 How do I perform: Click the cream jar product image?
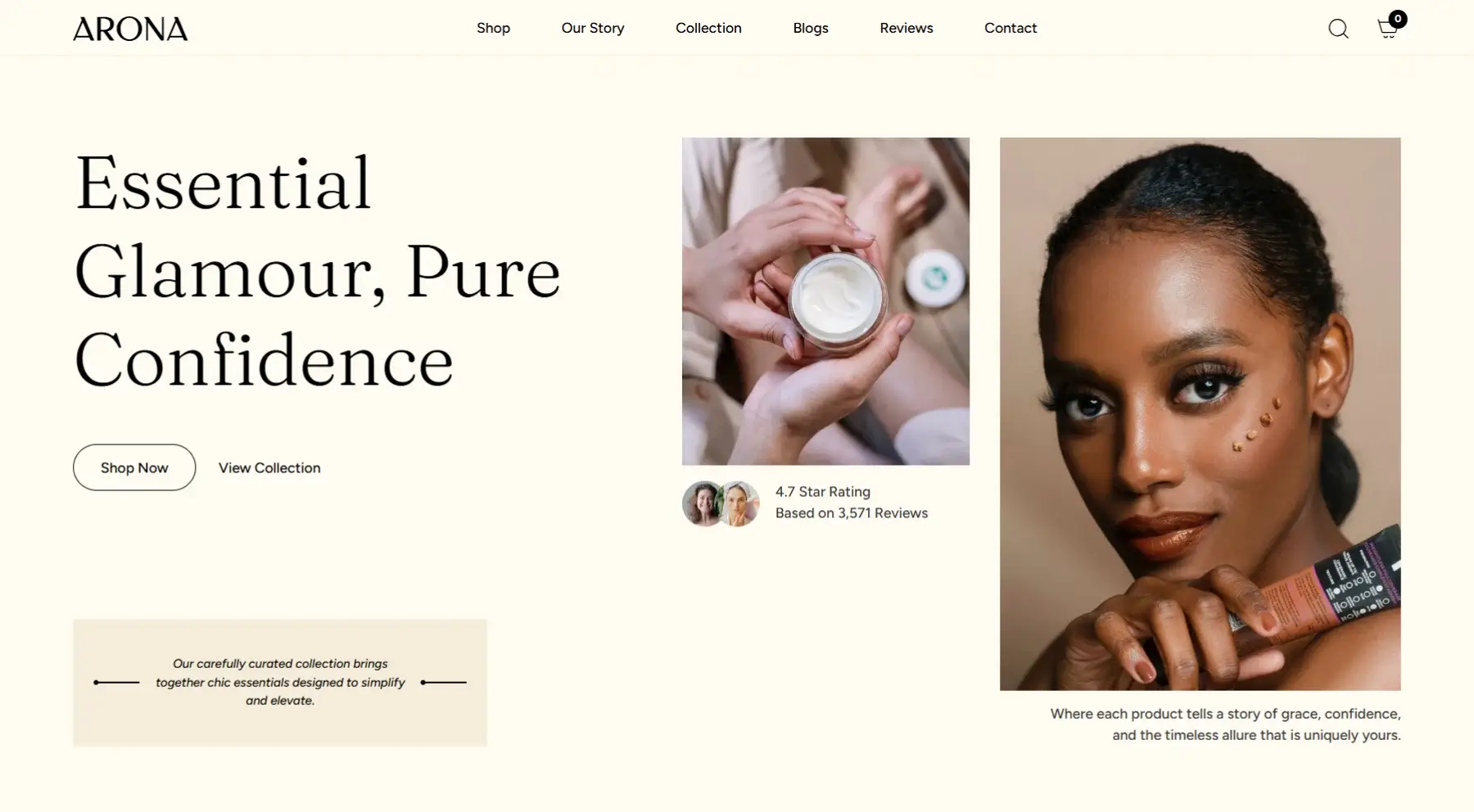point(825,301)
